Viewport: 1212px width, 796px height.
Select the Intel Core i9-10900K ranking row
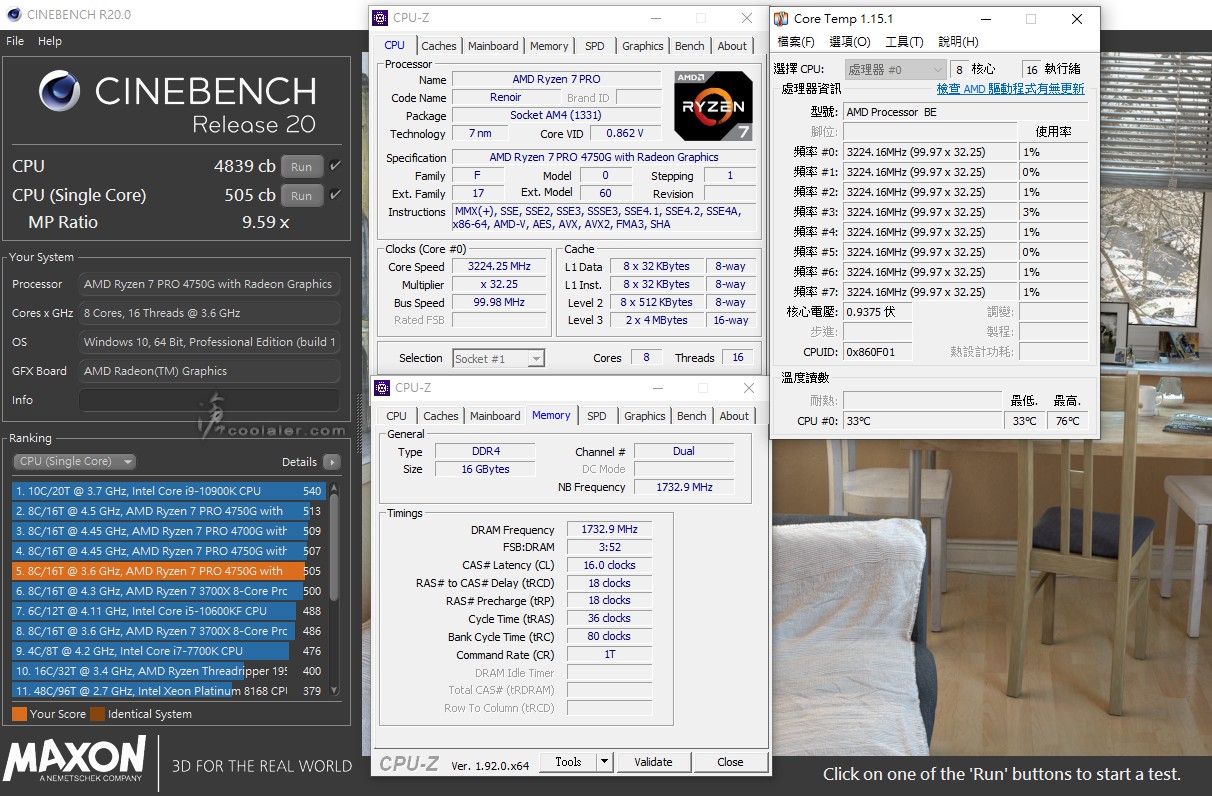point(169,491)
